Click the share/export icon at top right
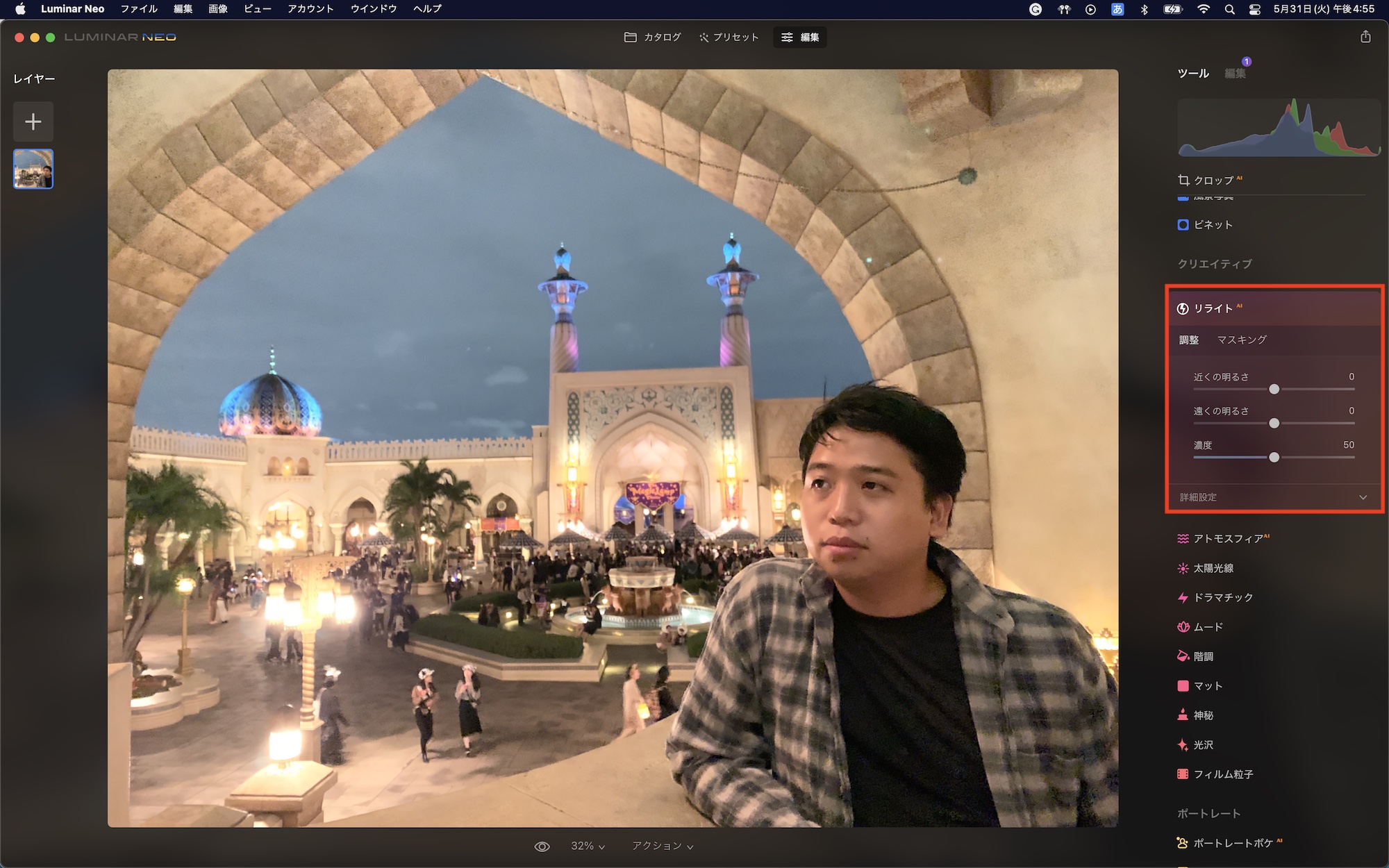 pyautogui.click(x=1365, y=37)
